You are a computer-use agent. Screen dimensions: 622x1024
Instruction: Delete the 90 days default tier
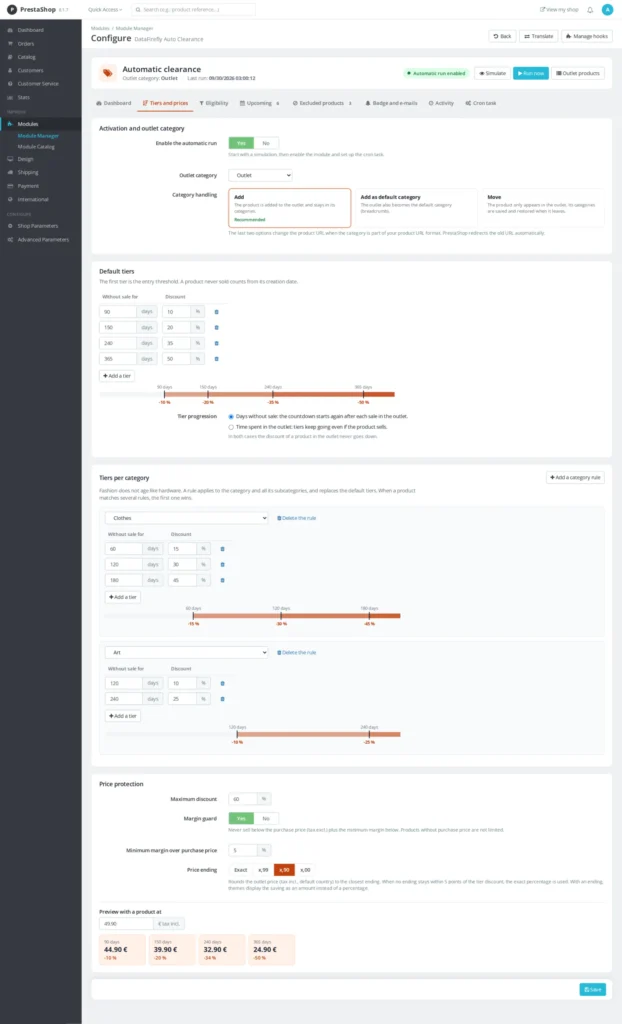[217, 312]
